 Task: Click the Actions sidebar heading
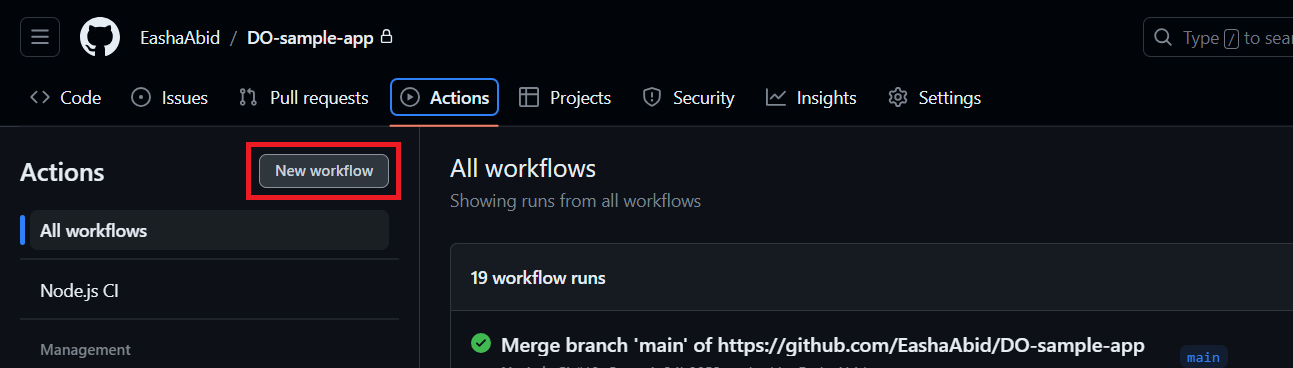[x=62, y=172]
